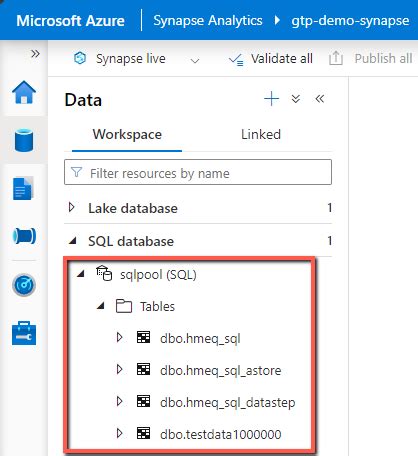Click the sqlpool database icon

point(104,273)
